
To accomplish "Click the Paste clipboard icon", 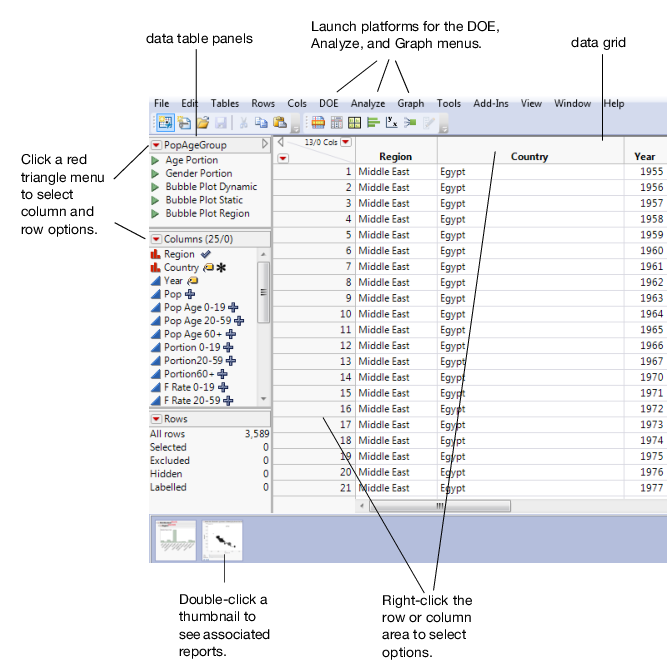I will [280, 123].
